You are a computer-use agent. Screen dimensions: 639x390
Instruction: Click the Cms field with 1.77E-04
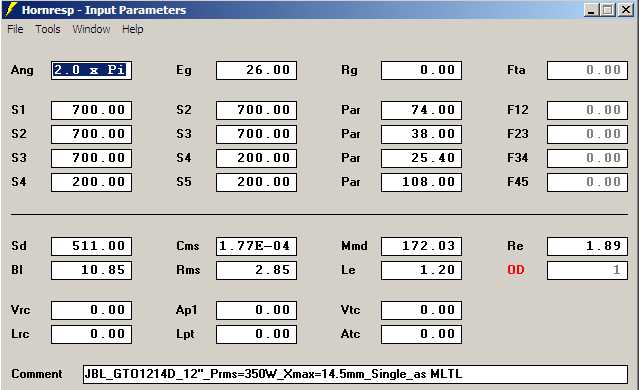256,246
